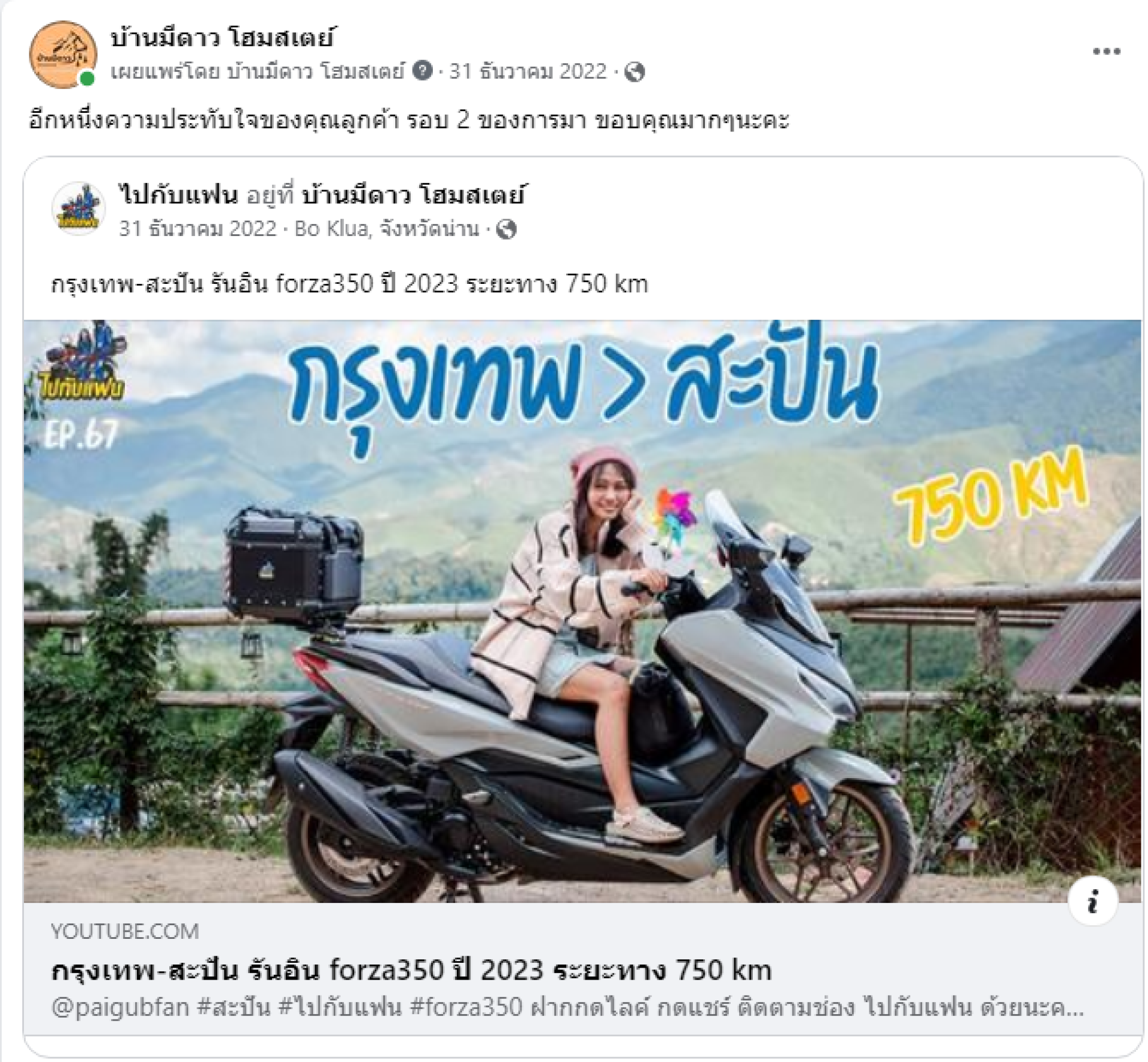The image size is (1148, 1062).
Task: Click the shared post caption กรุงเทพ-สะปัน text
Action: point(349,283)
